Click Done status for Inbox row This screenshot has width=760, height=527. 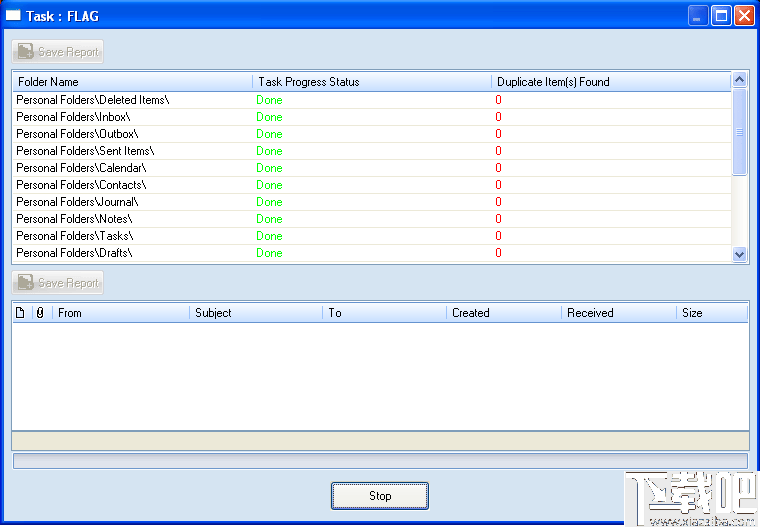point(269,117)
